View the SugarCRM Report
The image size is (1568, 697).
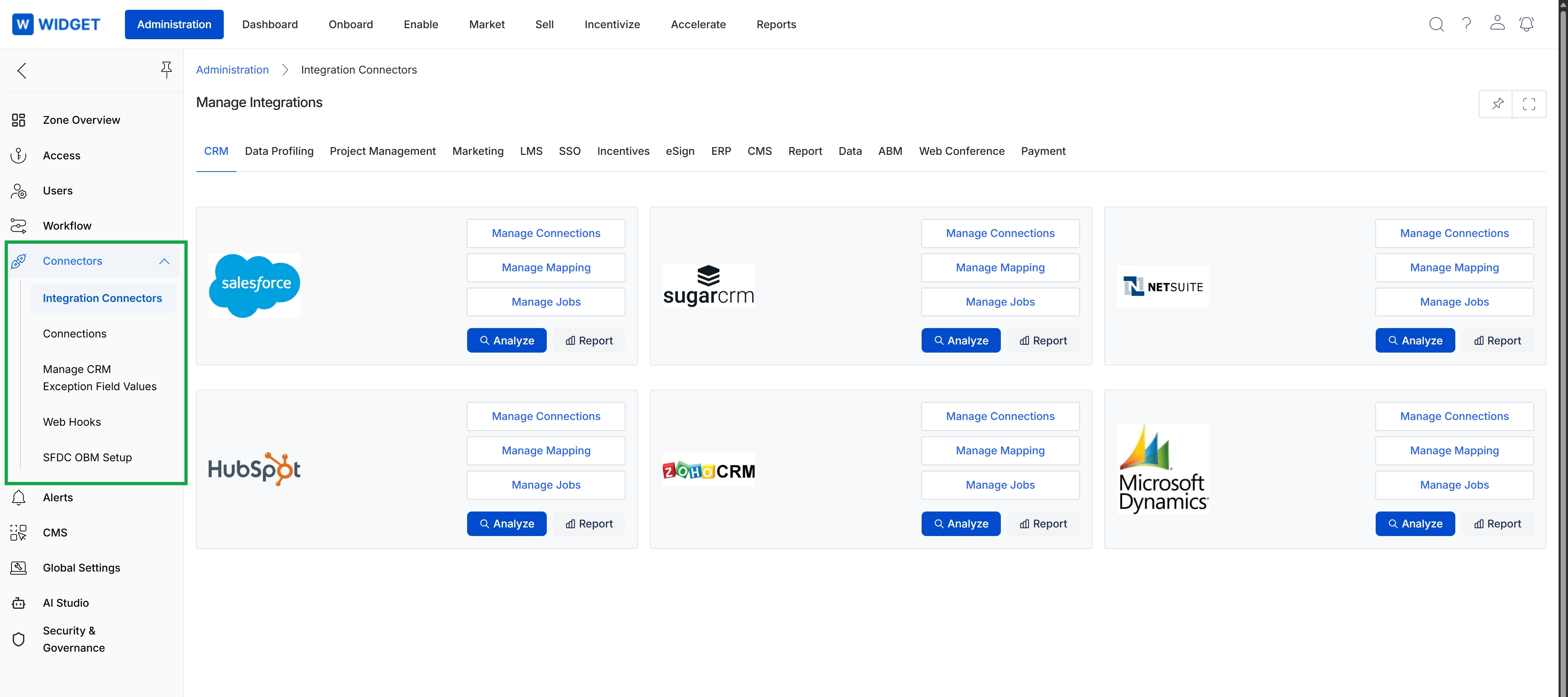(x=1043, y=341)
